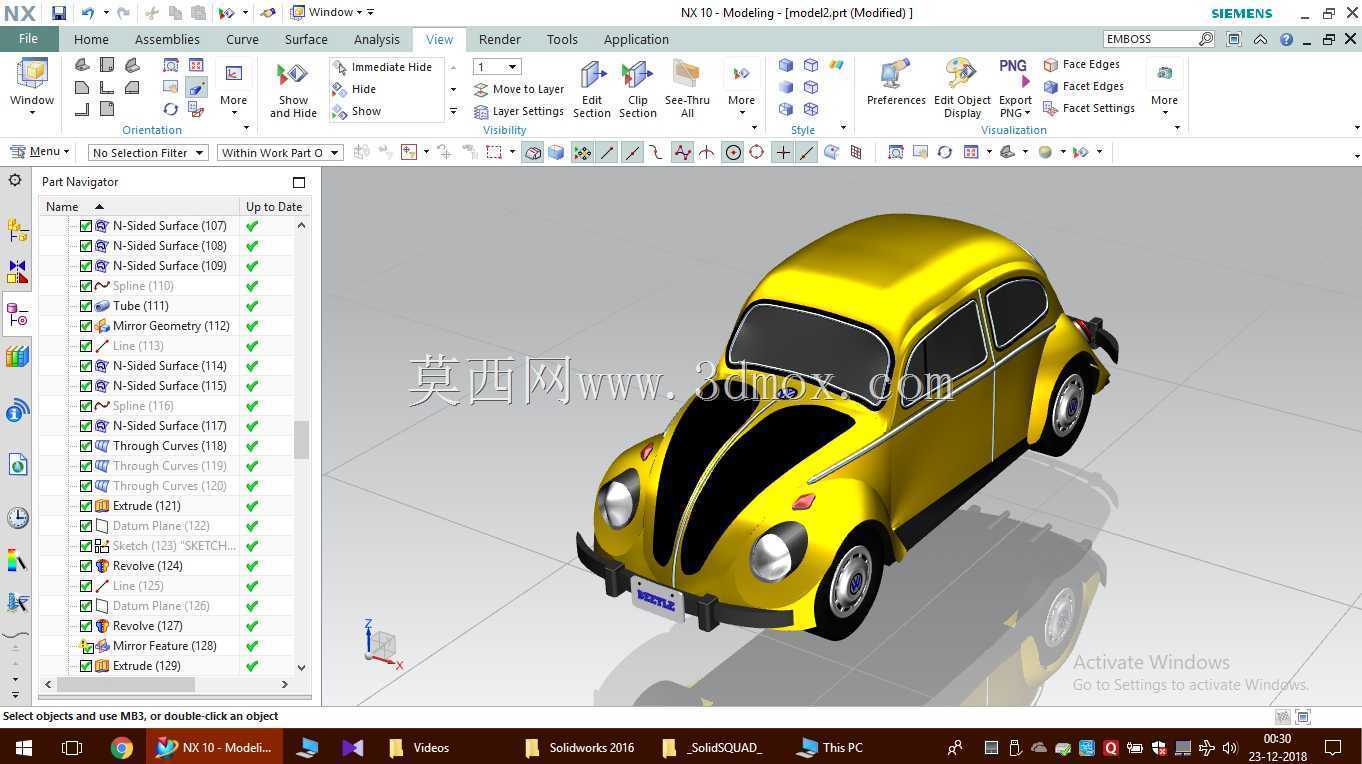Activate the Clip Section tool

(x=637, y=90)
